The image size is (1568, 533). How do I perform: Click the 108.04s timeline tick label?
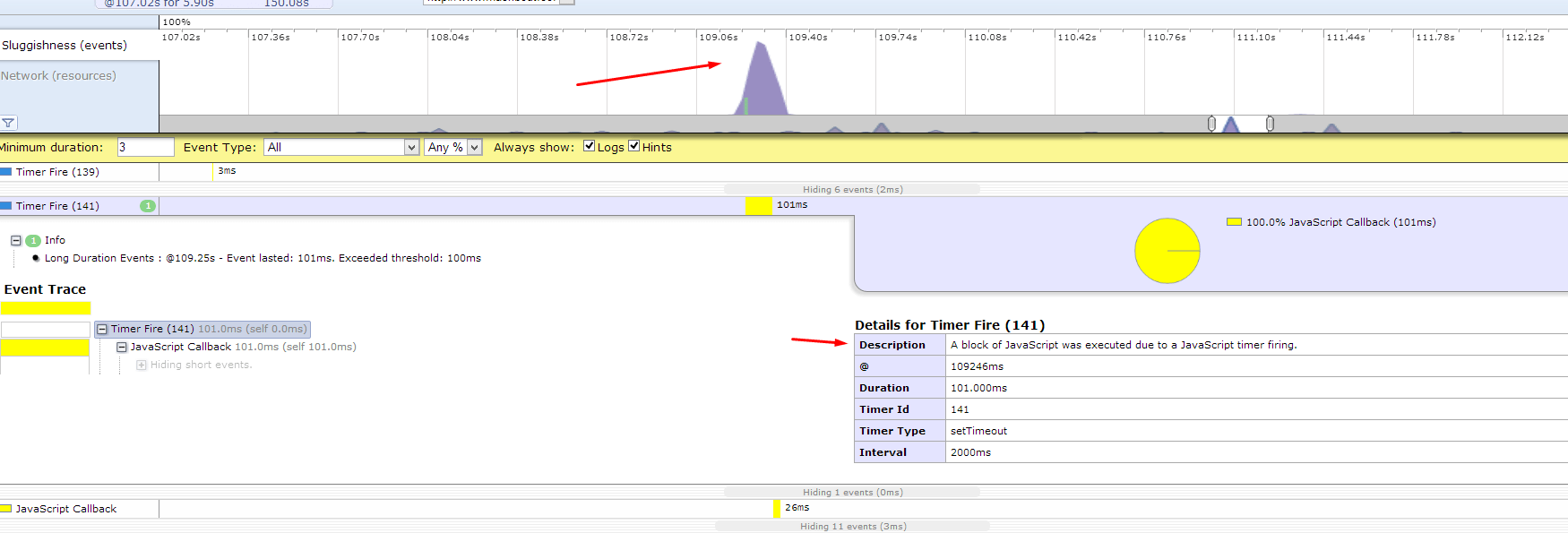(x=450, y=38)
